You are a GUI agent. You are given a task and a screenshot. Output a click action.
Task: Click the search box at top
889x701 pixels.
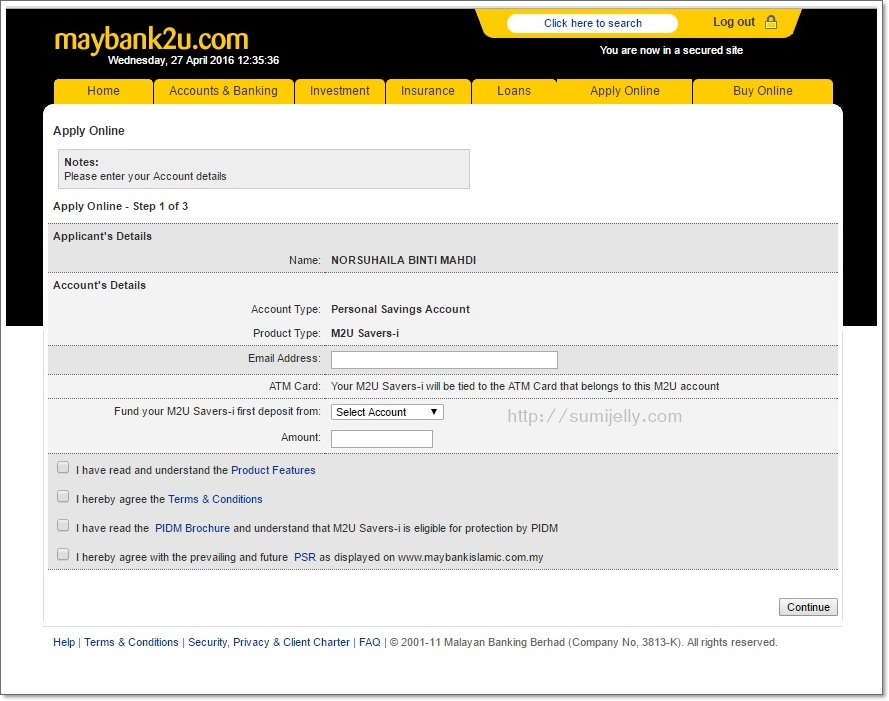592,23
